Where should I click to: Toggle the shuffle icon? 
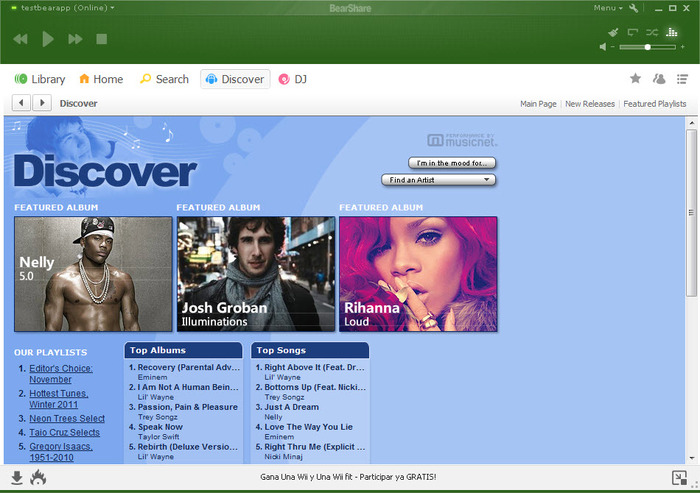click(652, 32)
